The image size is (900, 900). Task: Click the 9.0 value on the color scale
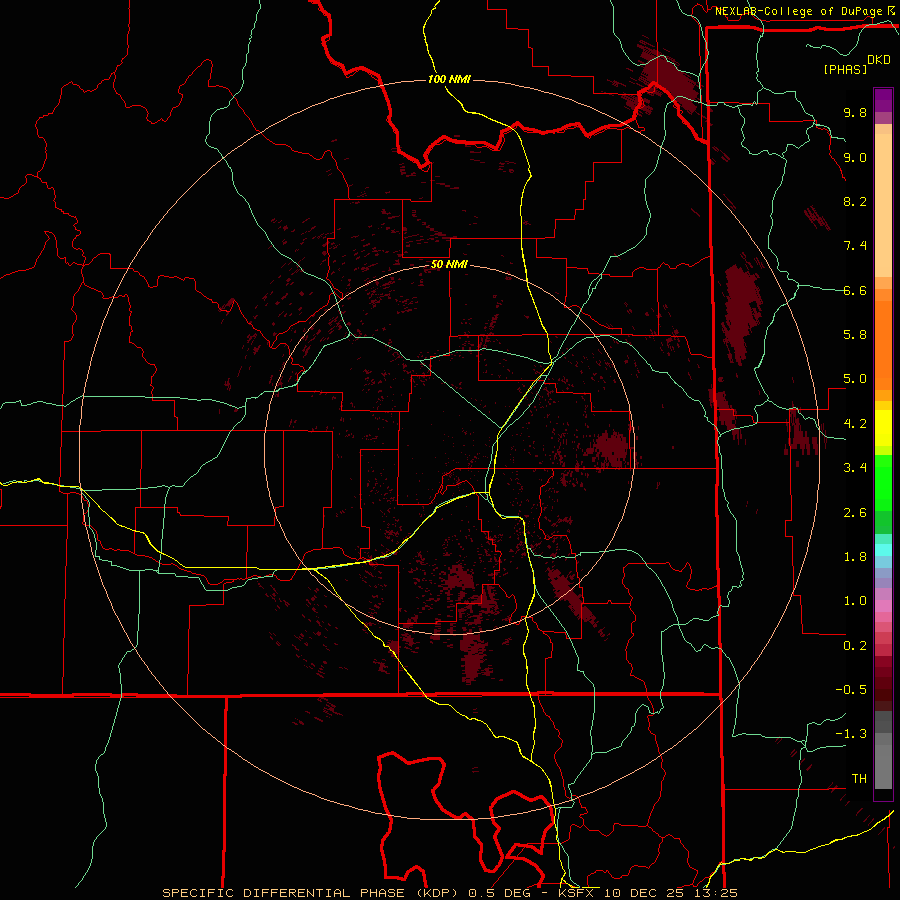pyautogui.click(x=855, y=157)
